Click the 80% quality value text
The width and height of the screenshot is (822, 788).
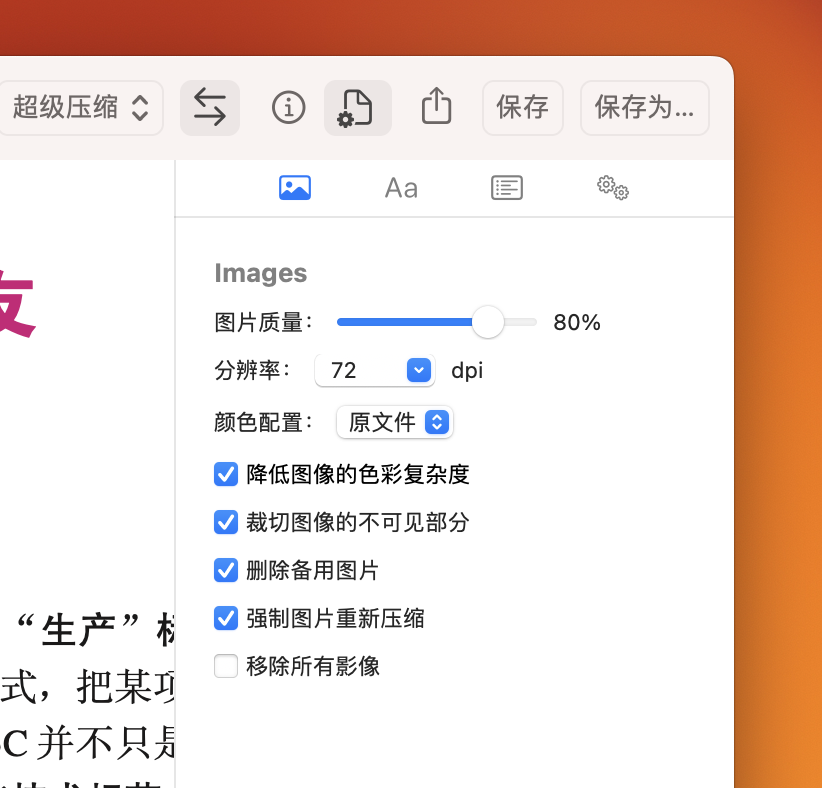click(577, 322)
